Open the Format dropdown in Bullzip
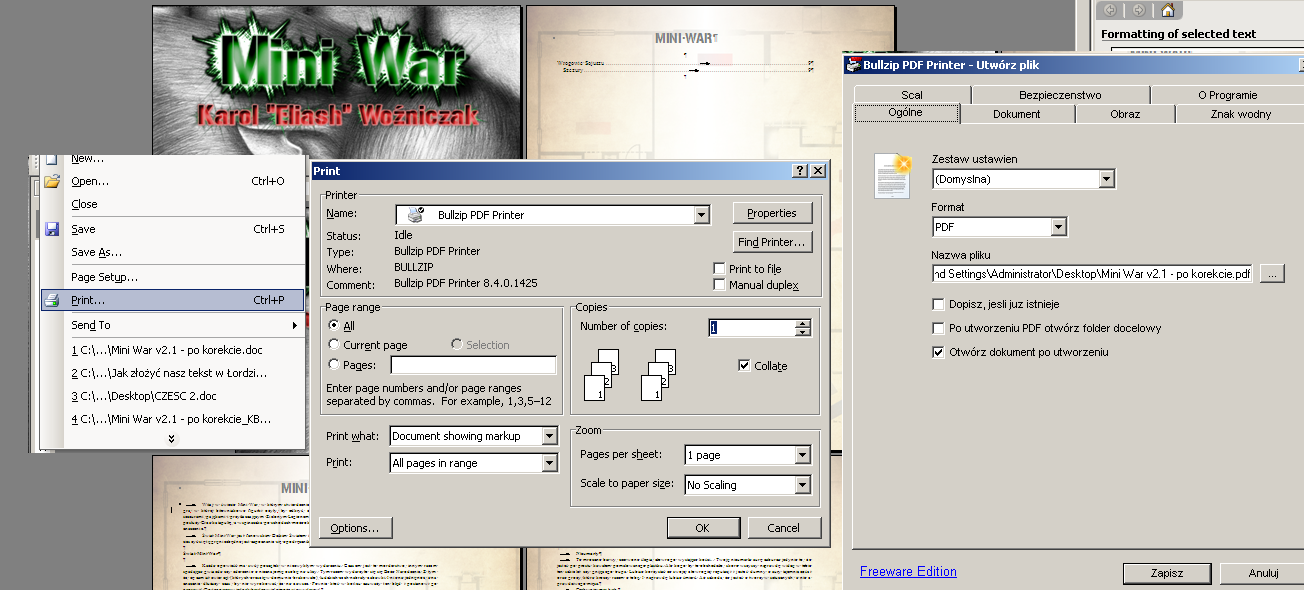Viewport: 1304px width, 590px height. pyautogui.click(x=1059, y=228)
